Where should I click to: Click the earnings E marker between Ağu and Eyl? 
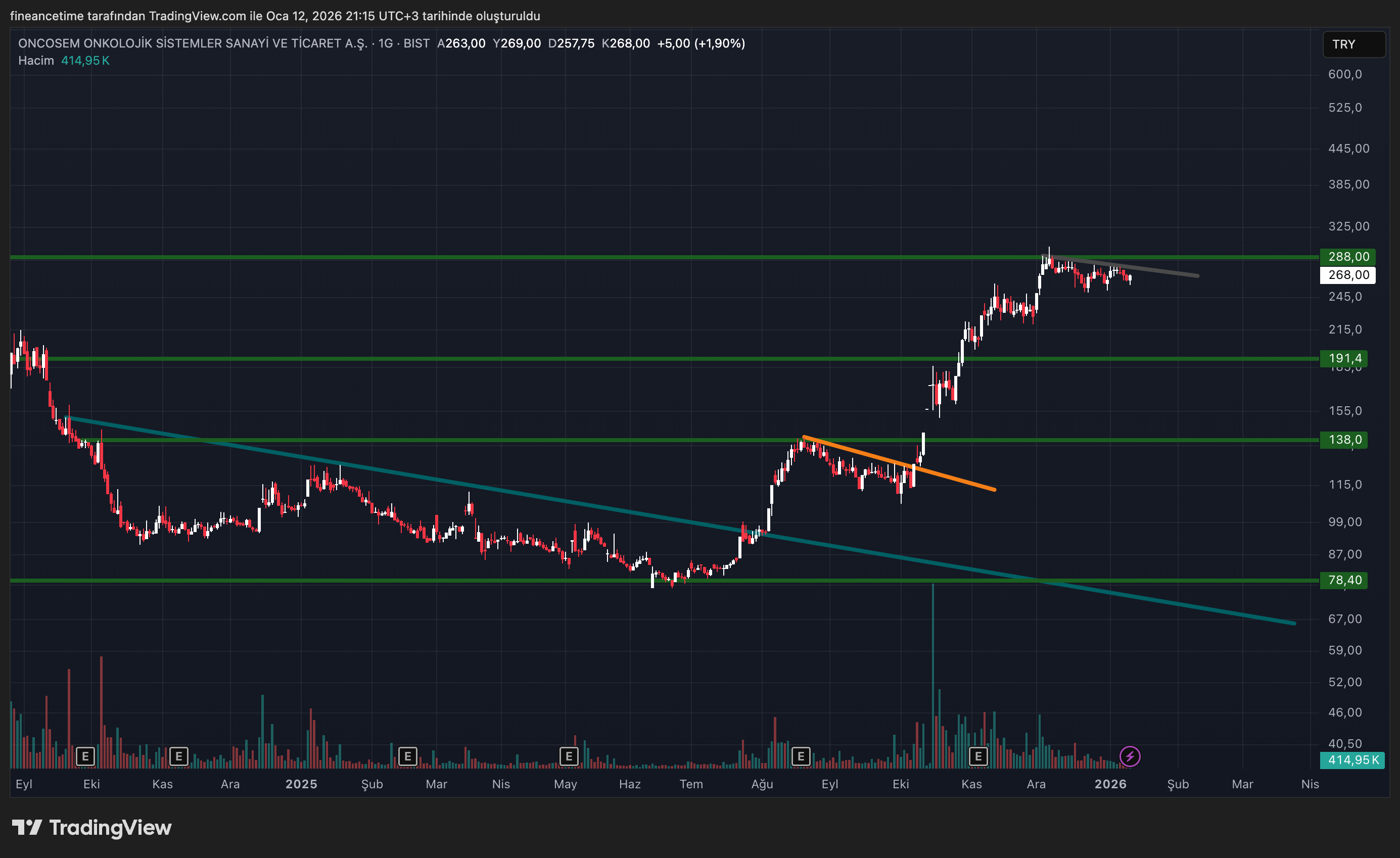[x=801, y=756]
